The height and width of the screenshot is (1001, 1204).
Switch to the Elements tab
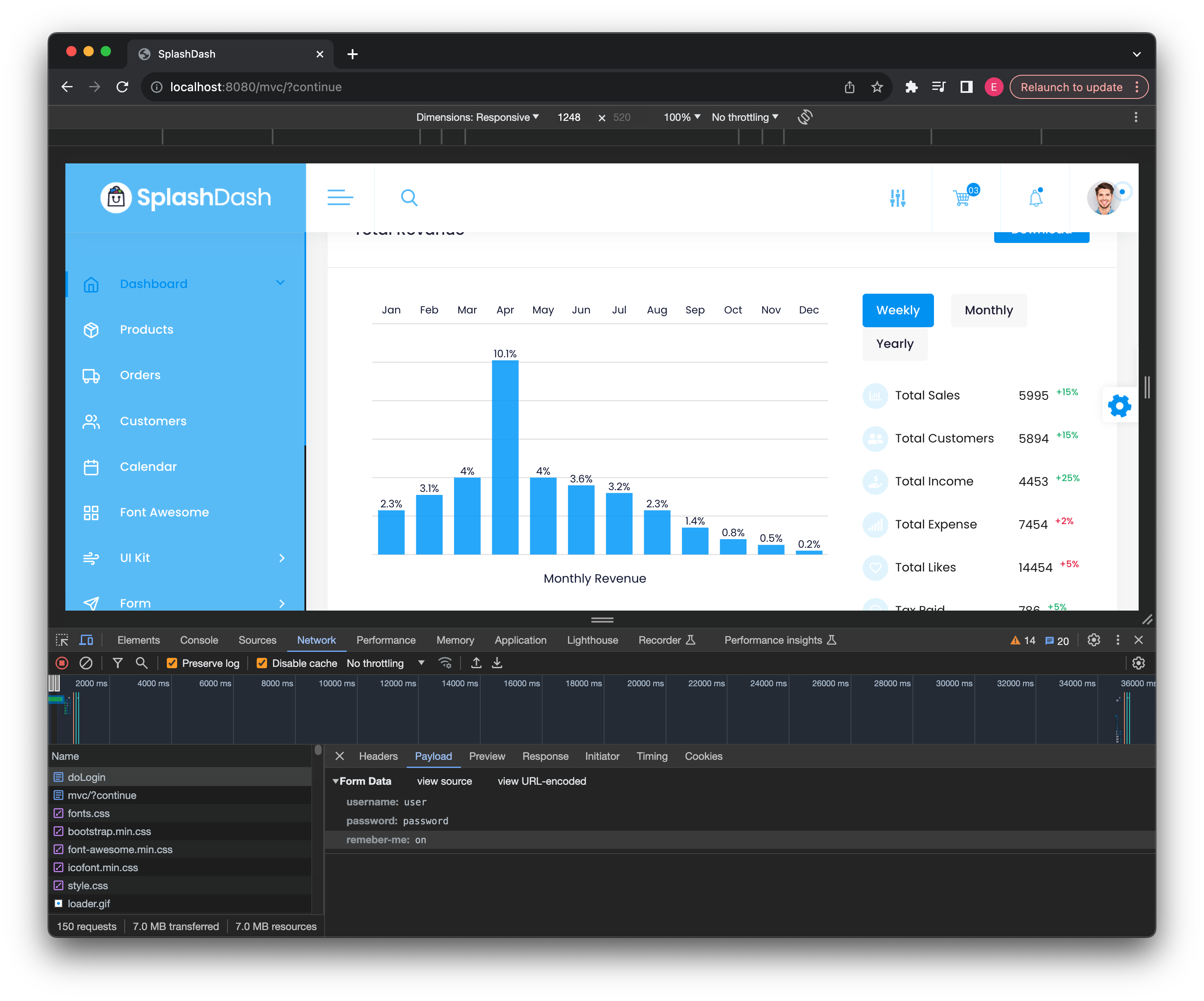click(x=138, y=640)
